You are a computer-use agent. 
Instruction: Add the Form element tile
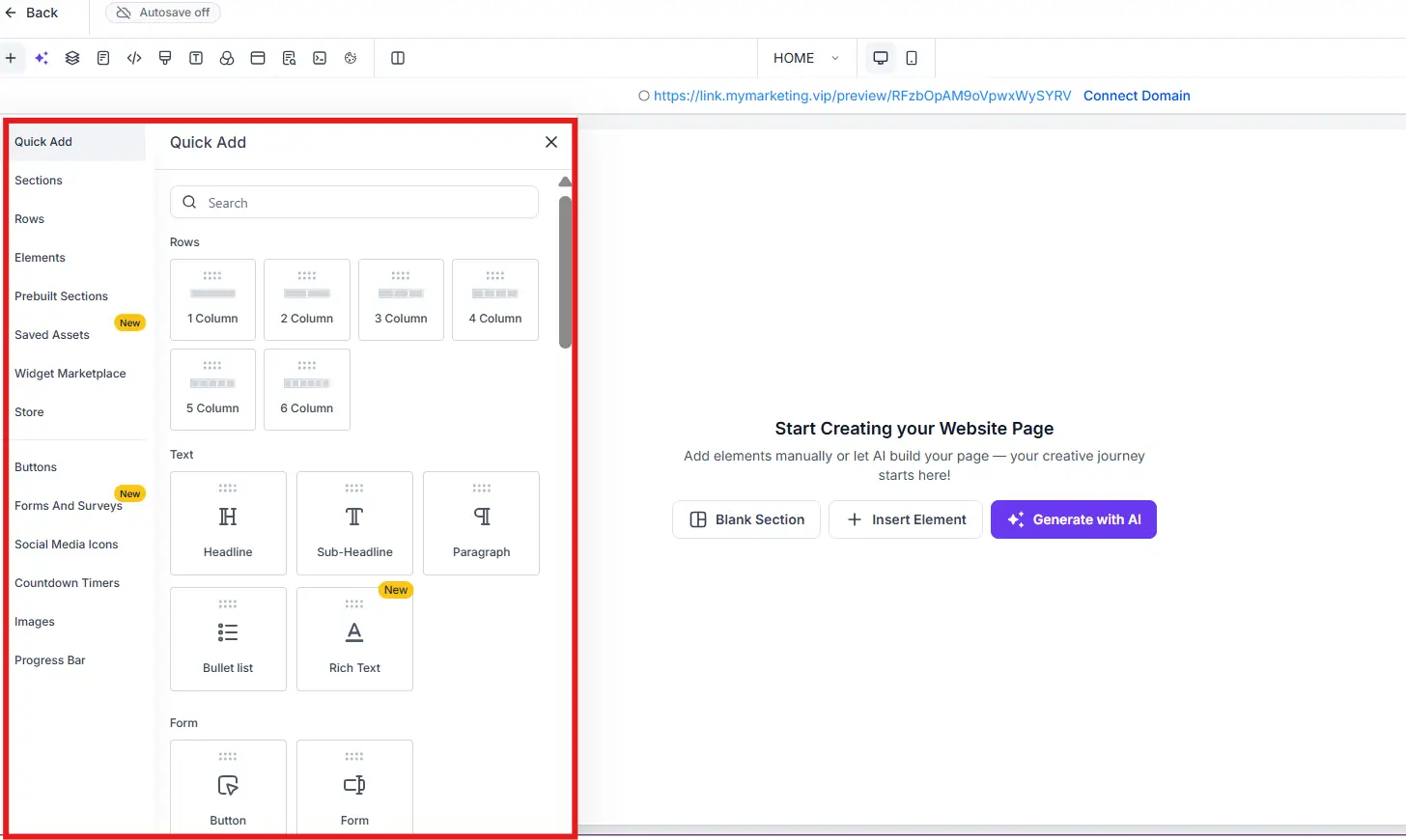pos(354,787)
